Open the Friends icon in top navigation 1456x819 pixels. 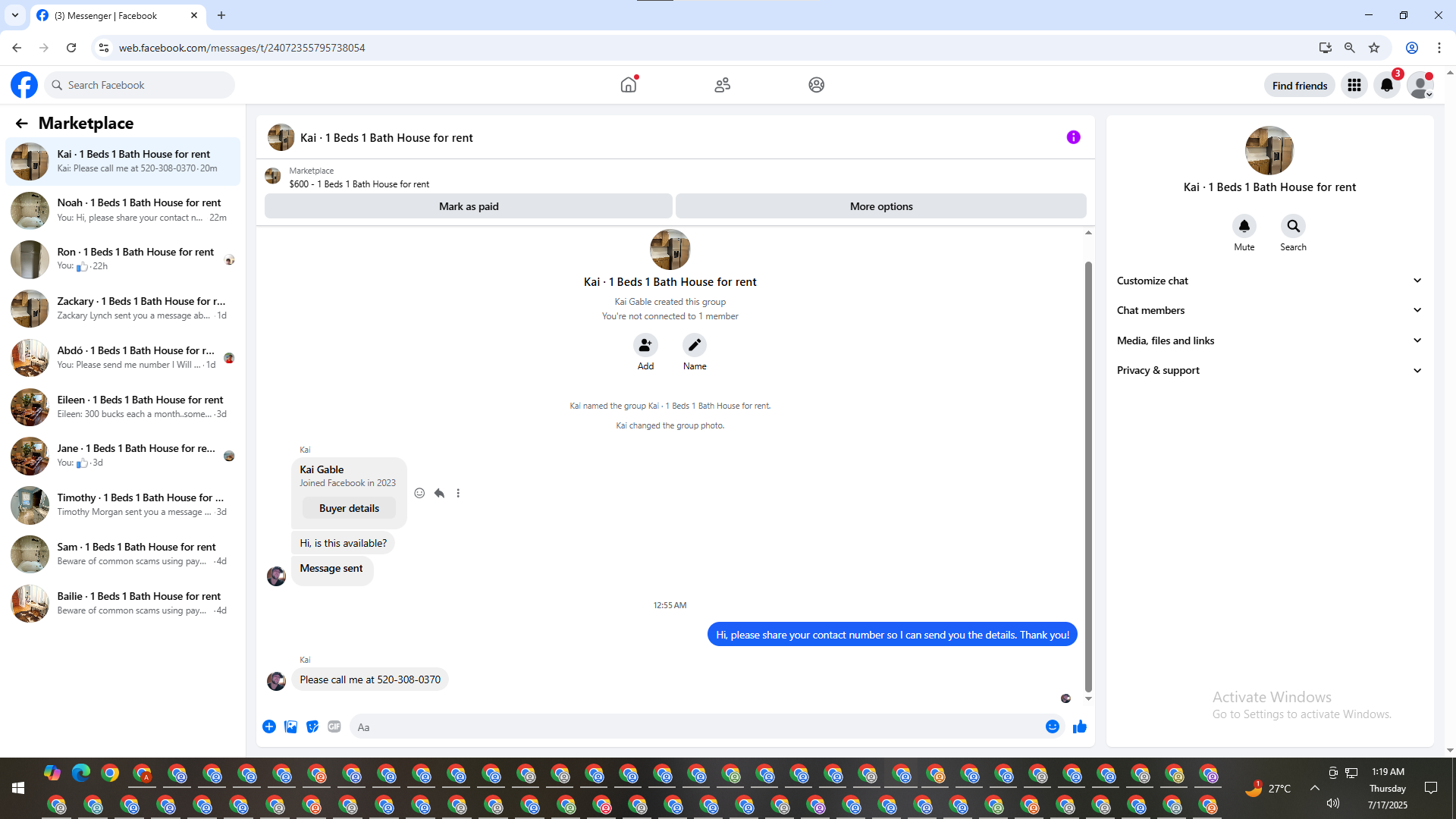tap(723, 85)
